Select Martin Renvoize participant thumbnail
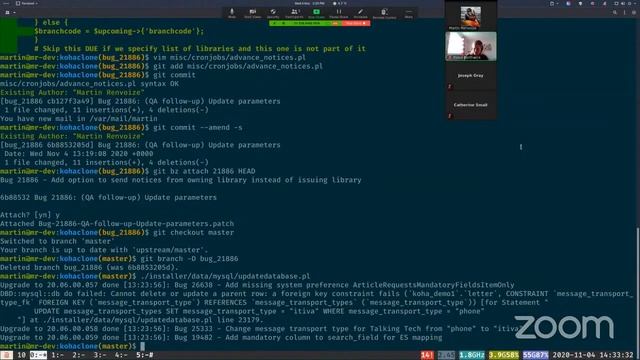The height and width of the screenshot is (360, 640). coord(471,18)
